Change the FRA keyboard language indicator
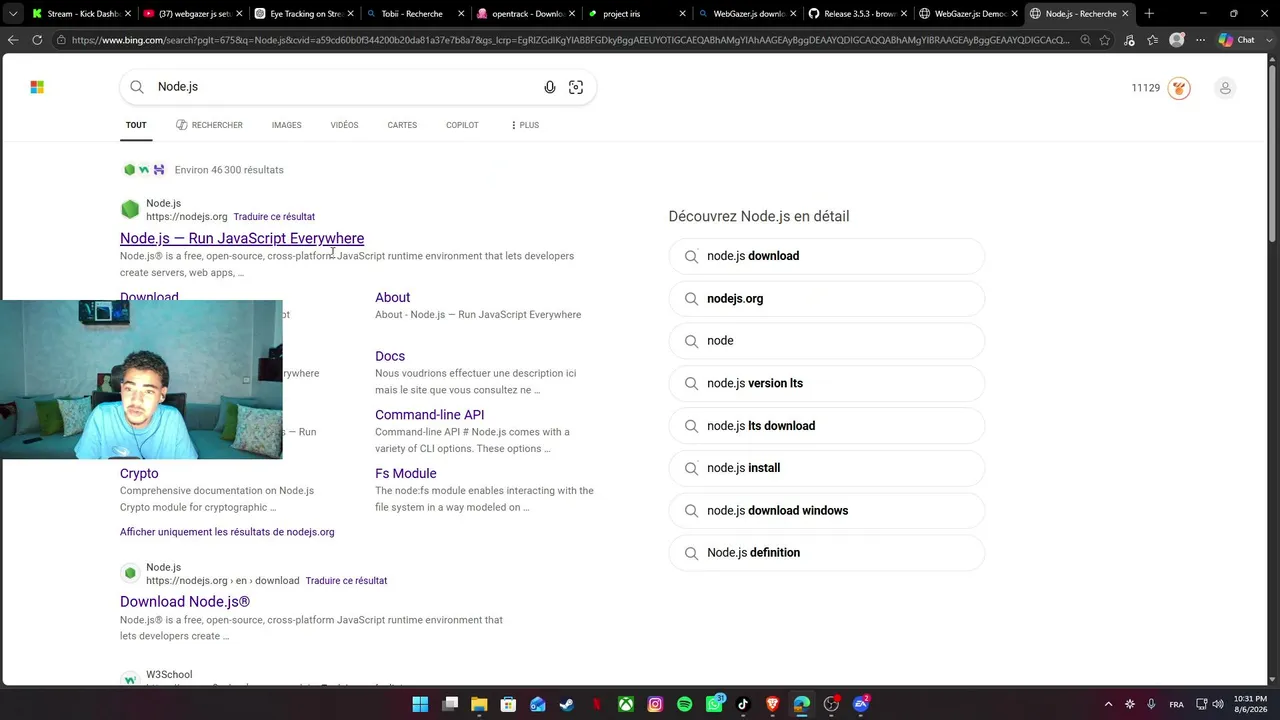 [1177, 704]
